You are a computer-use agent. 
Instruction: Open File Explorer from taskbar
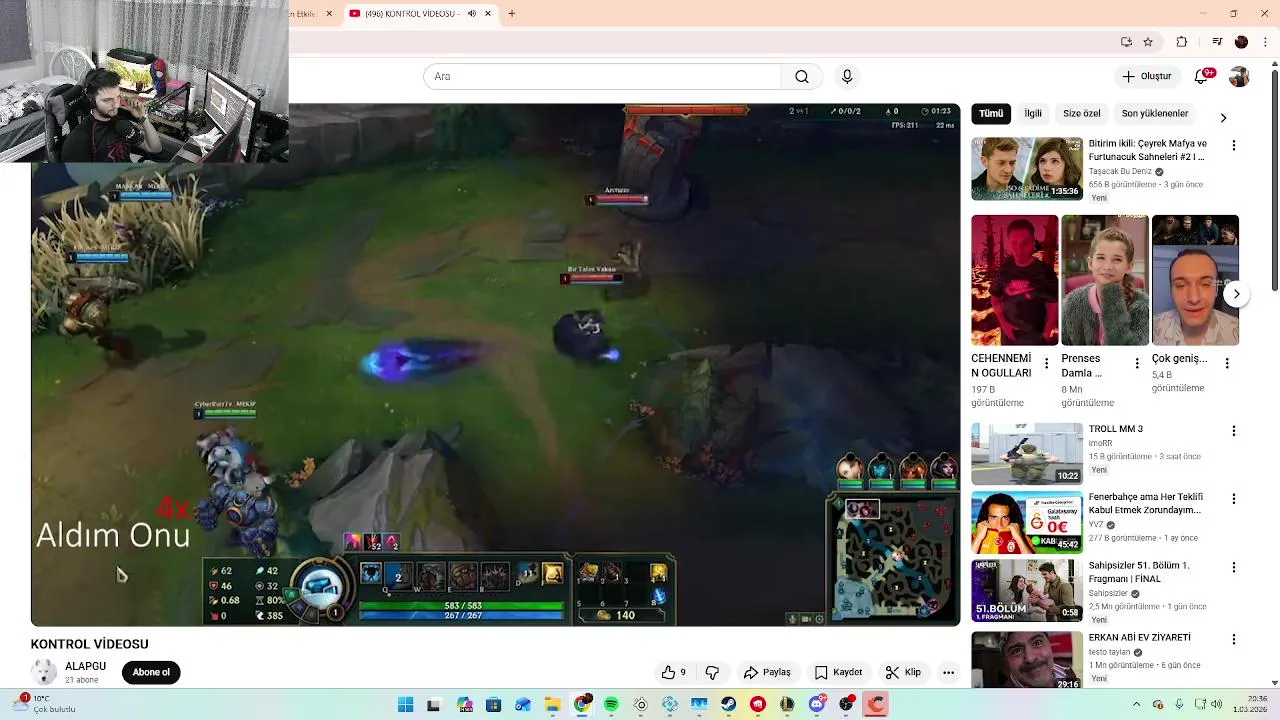coord(552,705)
